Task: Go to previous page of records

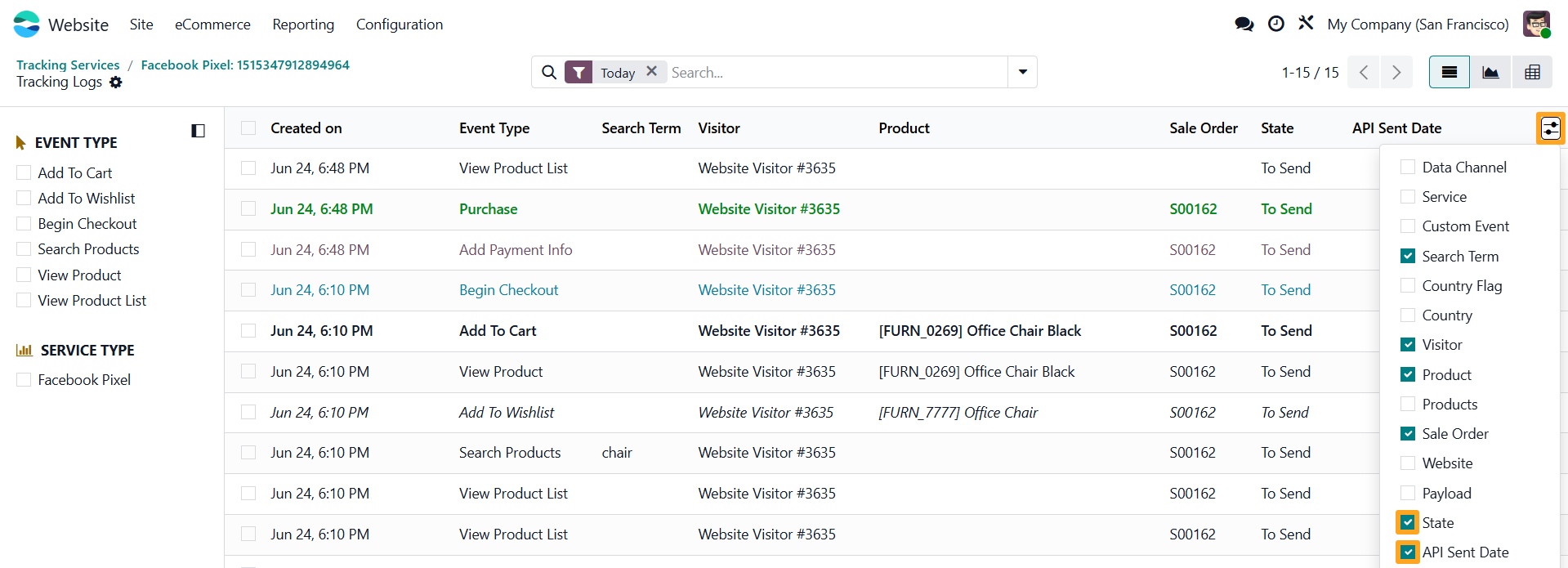Action: 1364,73
